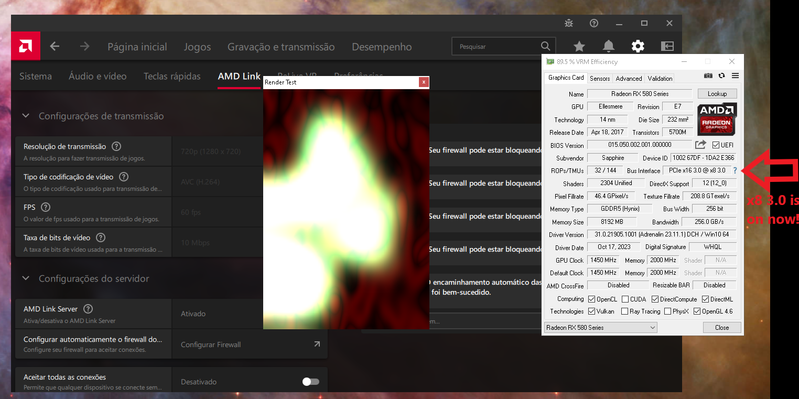
Task: Click the BIOS export share icon
Action: coord(701,145)
